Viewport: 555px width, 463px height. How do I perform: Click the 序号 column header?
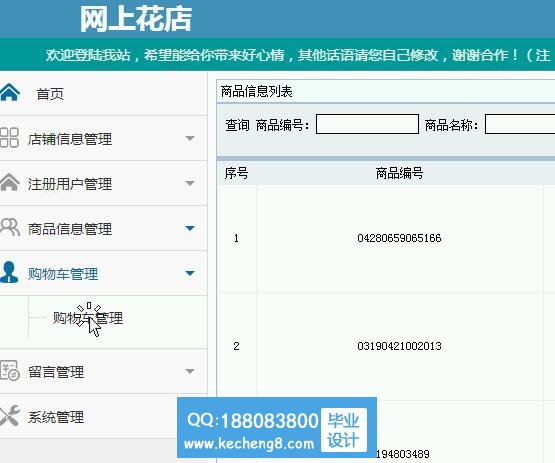[x=236, y=173]
